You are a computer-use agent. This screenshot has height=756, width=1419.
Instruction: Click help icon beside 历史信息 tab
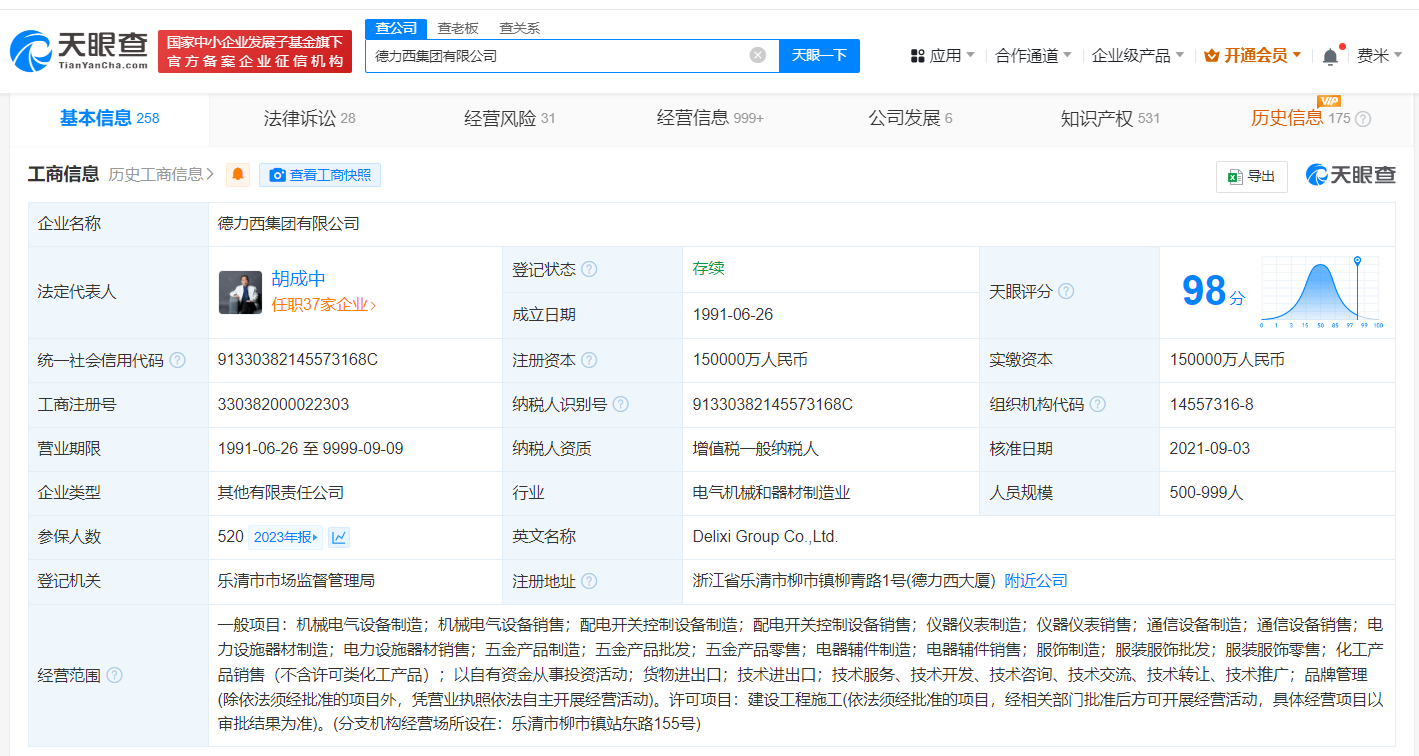tap(1363, 119)
